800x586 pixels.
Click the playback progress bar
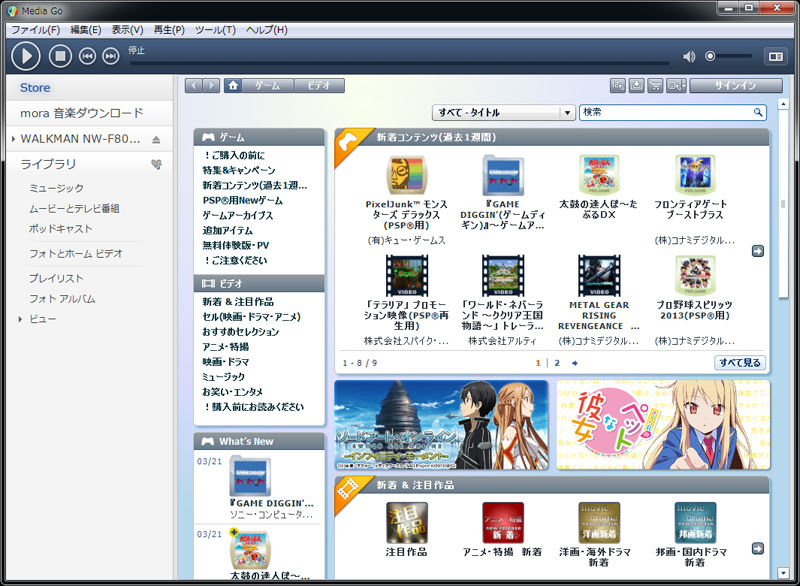[x=399, y=63]
